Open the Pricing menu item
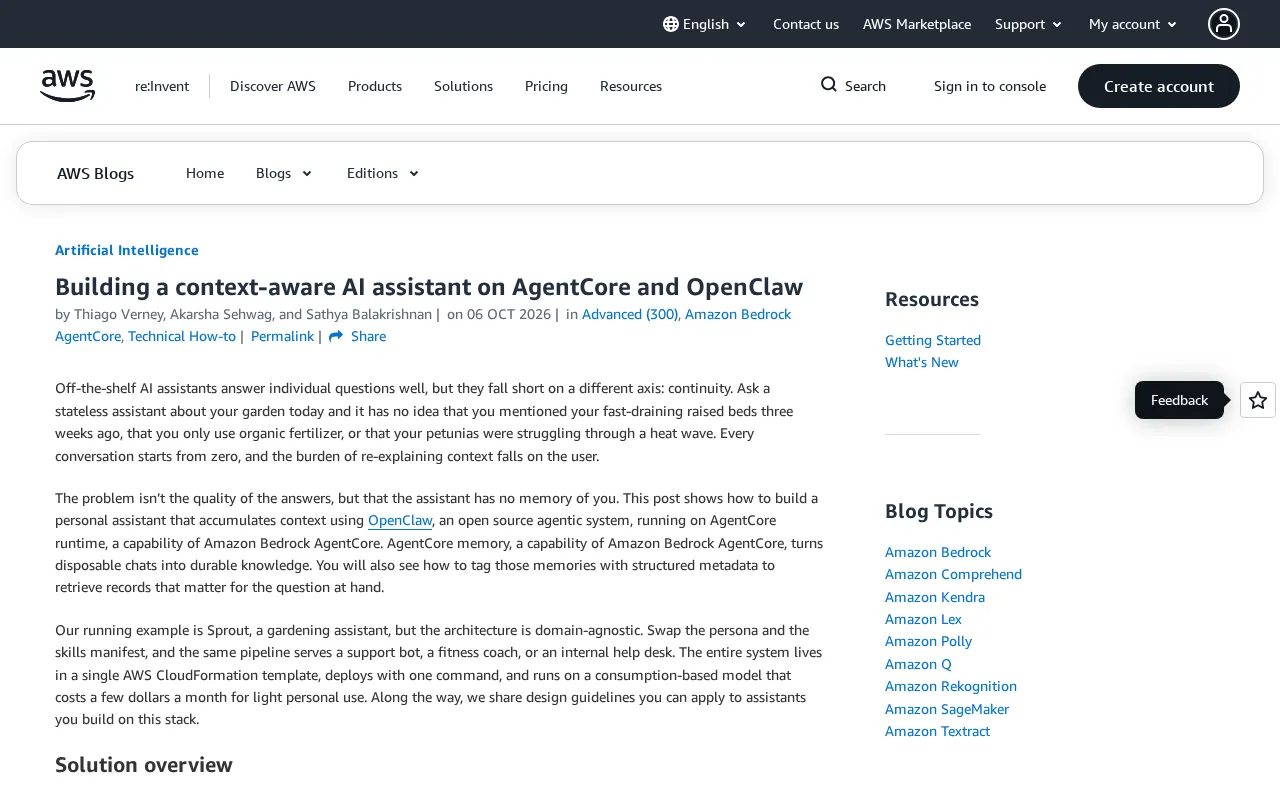 [546, 86]
